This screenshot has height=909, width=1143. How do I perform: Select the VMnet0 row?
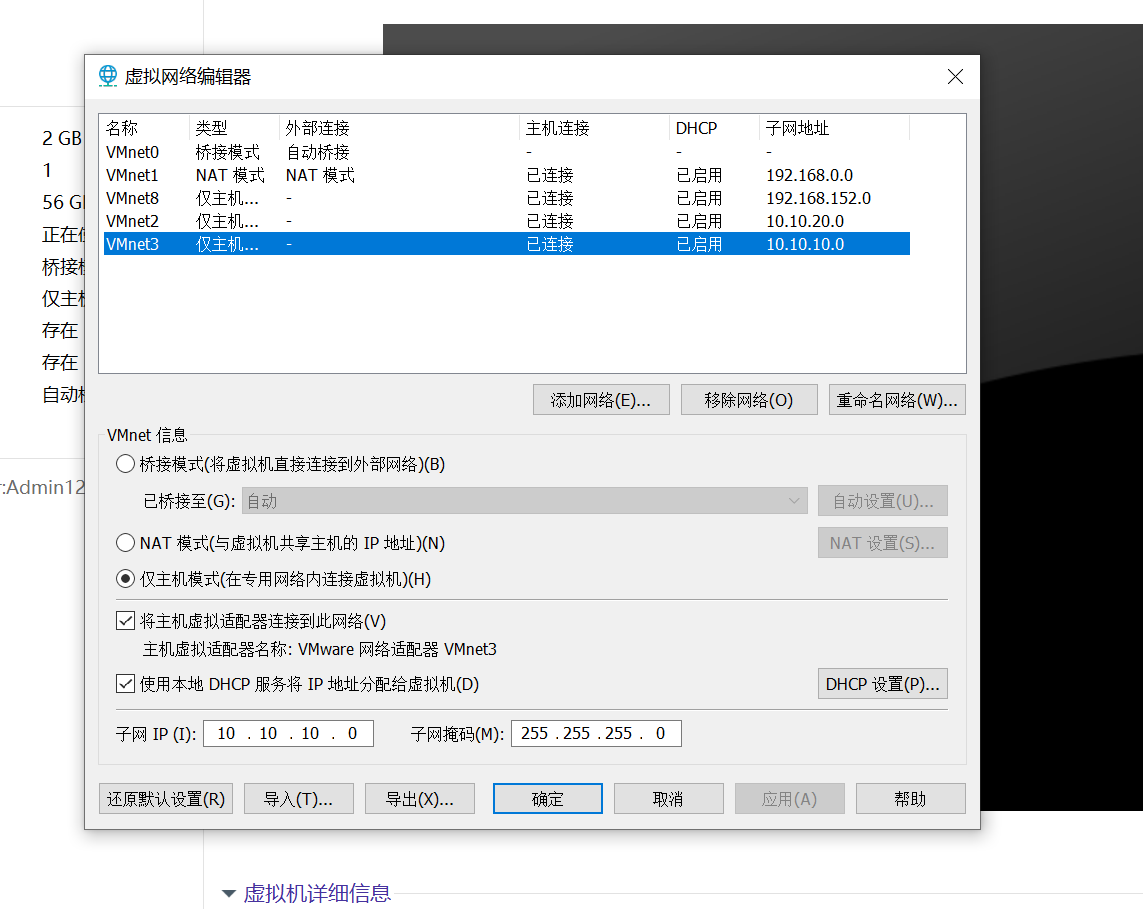click(x=507, y=152)
